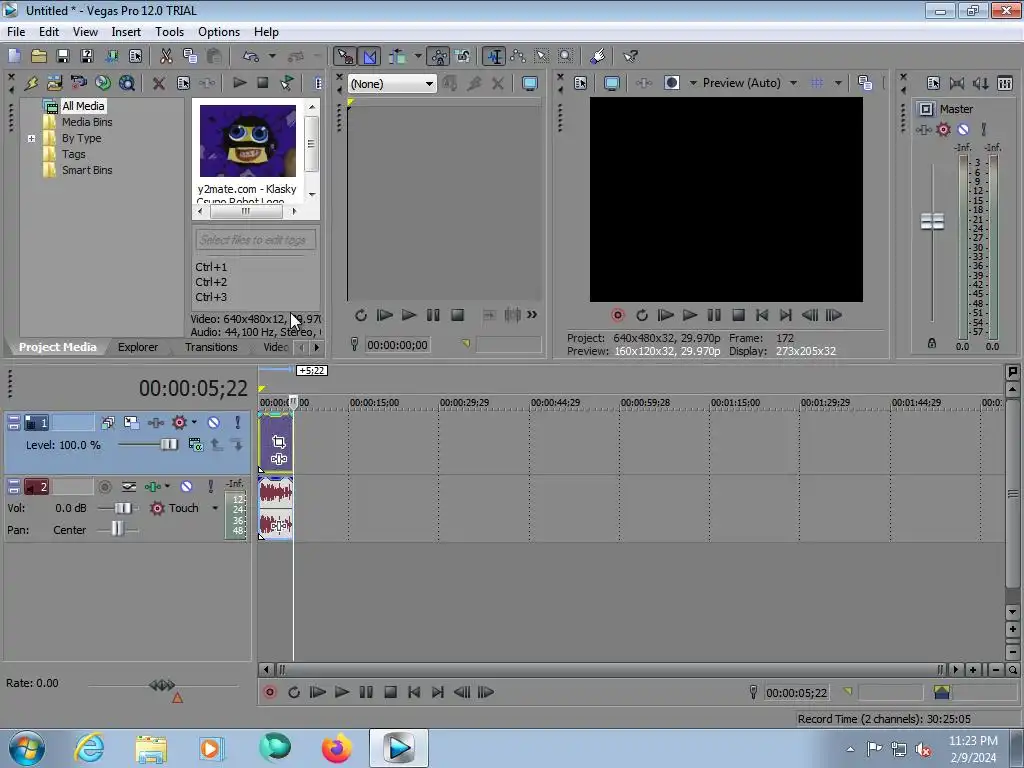This screenshot has width=1024, height=768.
Task: Open the Overlays grid dropdown arrow
Action: [838, 83]
